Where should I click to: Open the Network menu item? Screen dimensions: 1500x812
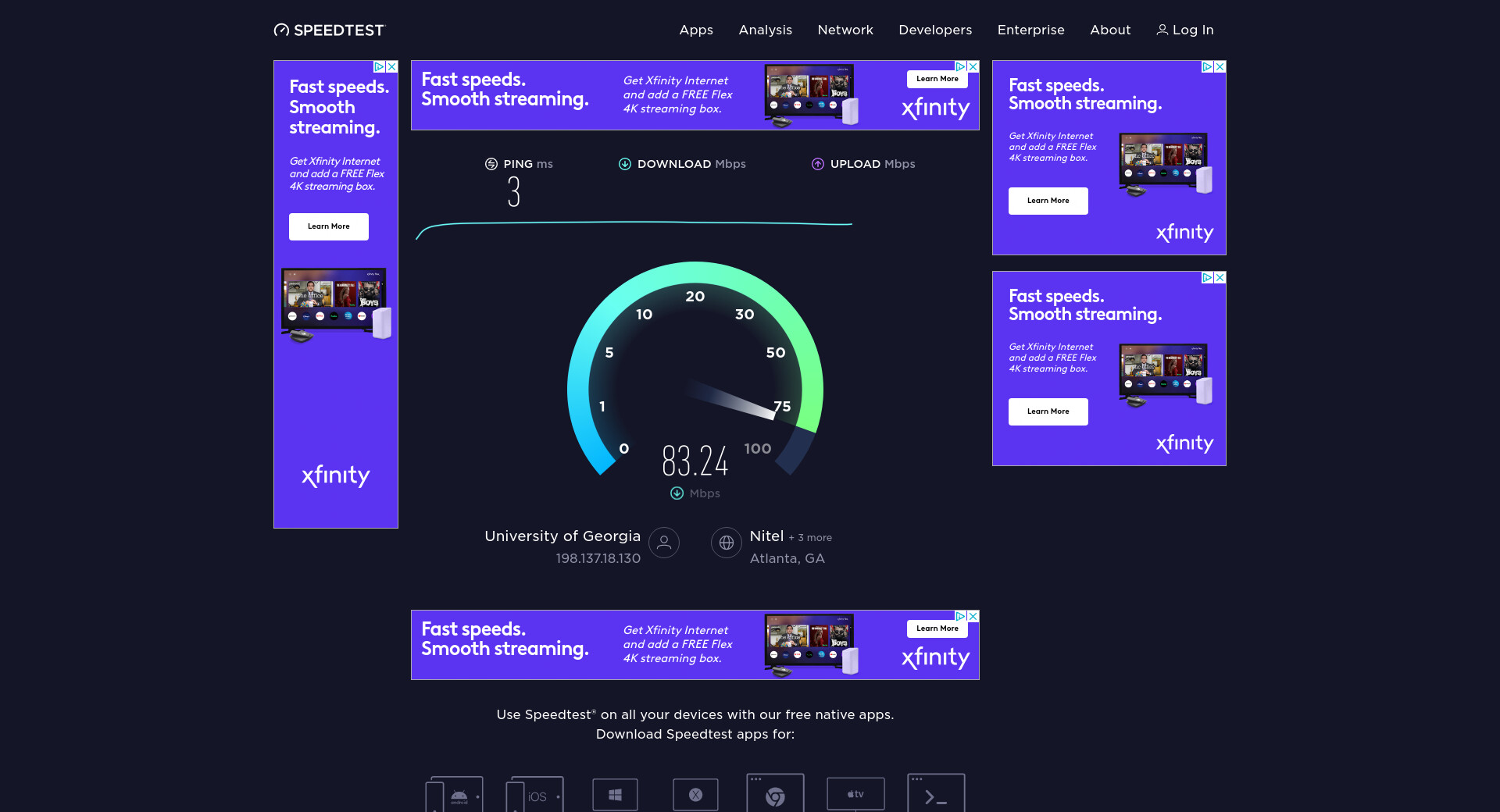(845, 30)
